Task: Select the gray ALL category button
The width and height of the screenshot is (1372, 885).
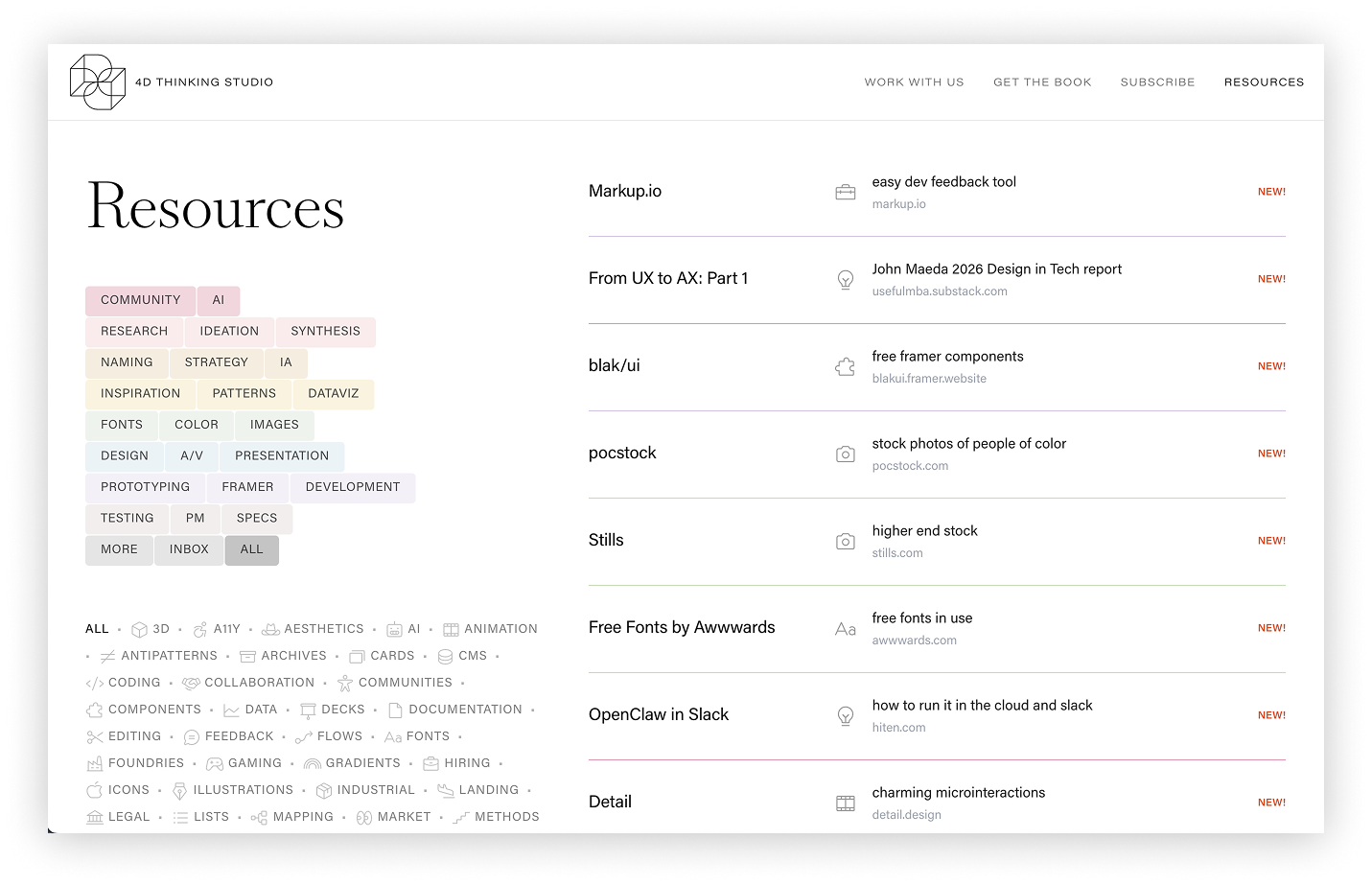Action: coord(251,549)
